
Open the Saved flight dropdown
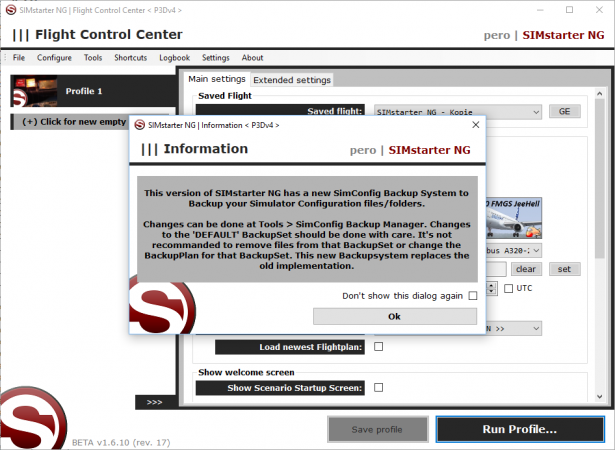pos(458,112)
